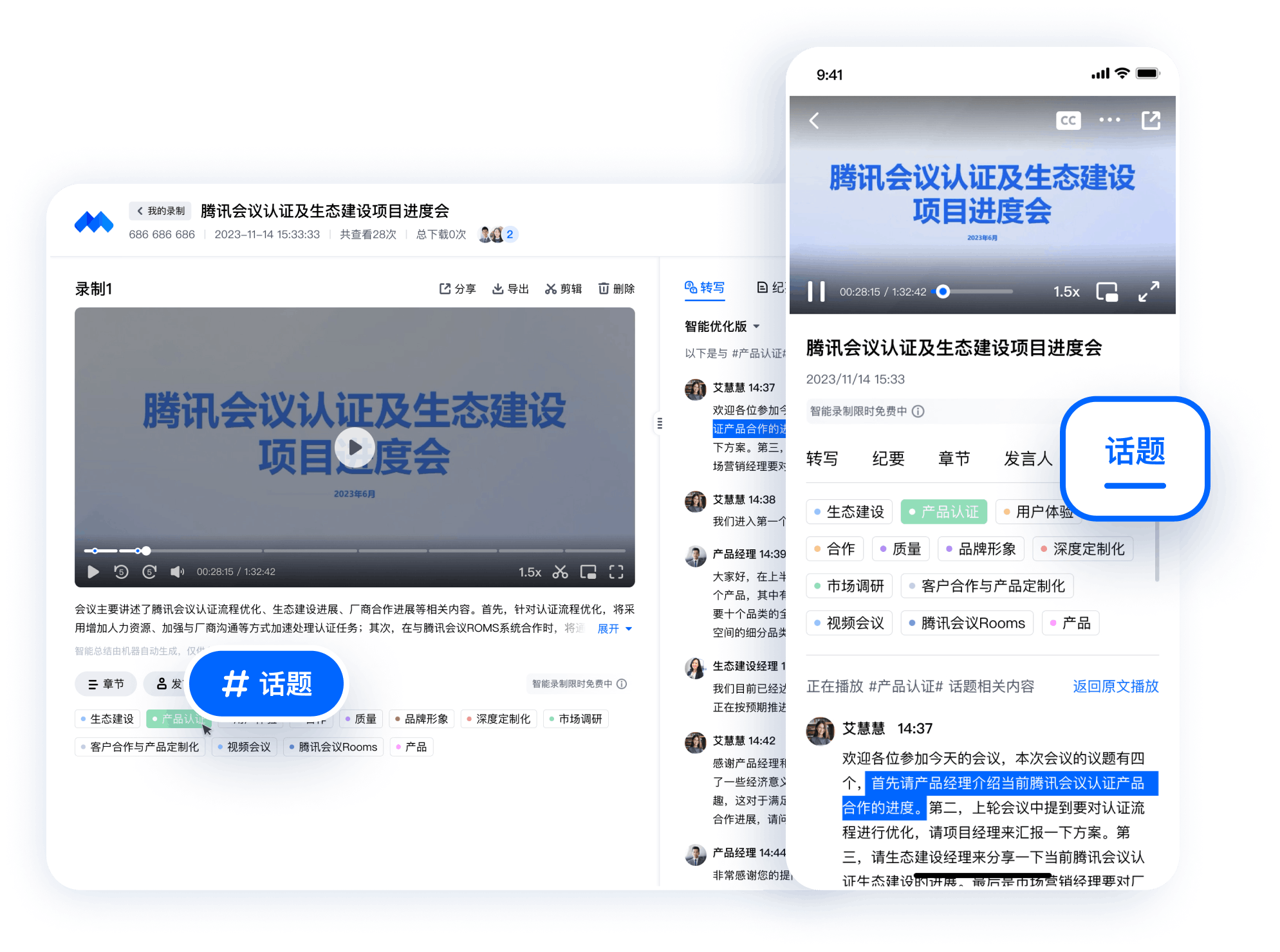Screen dimensions: 1280x952
Task: Tap 生态建设 tag on mobile
Action: coord(849,512)
